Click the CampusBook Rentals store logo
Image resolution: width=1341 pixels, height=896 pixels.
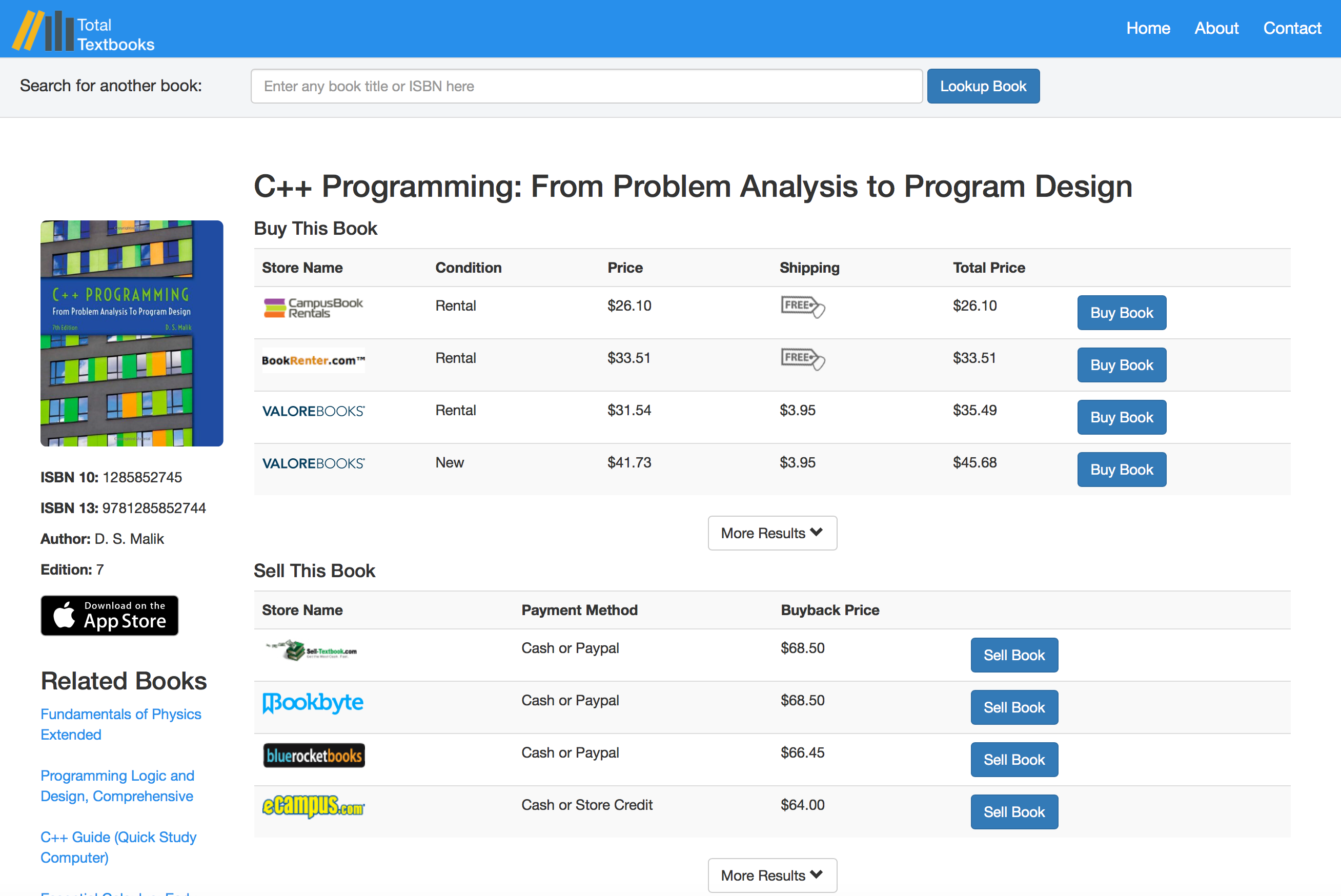point(313,308)
